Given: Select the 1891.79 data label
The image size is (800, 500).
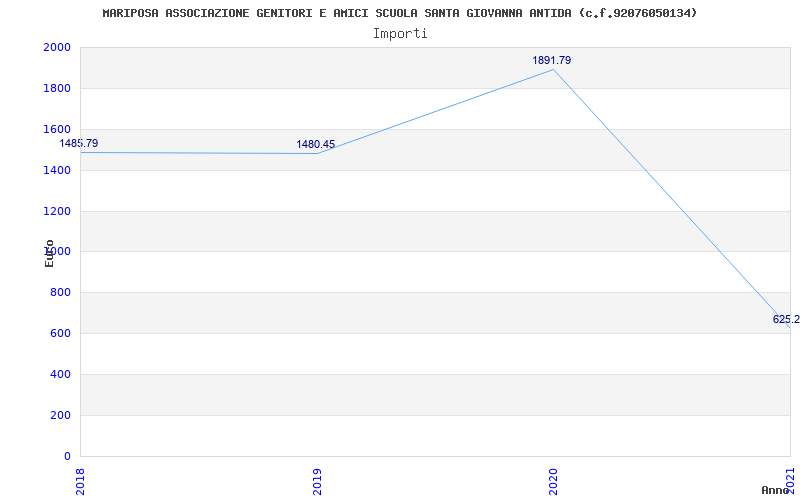Looking at the screenshot, I should (552, 60).
